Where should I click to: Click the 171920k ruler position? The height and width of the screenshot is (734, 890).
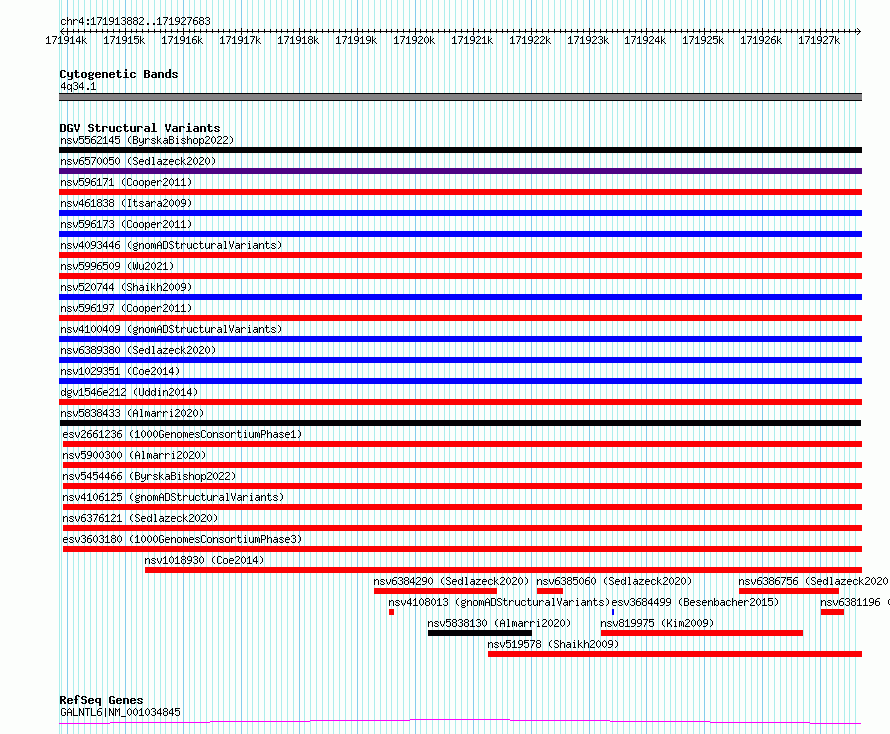click(x=414, y=40)
